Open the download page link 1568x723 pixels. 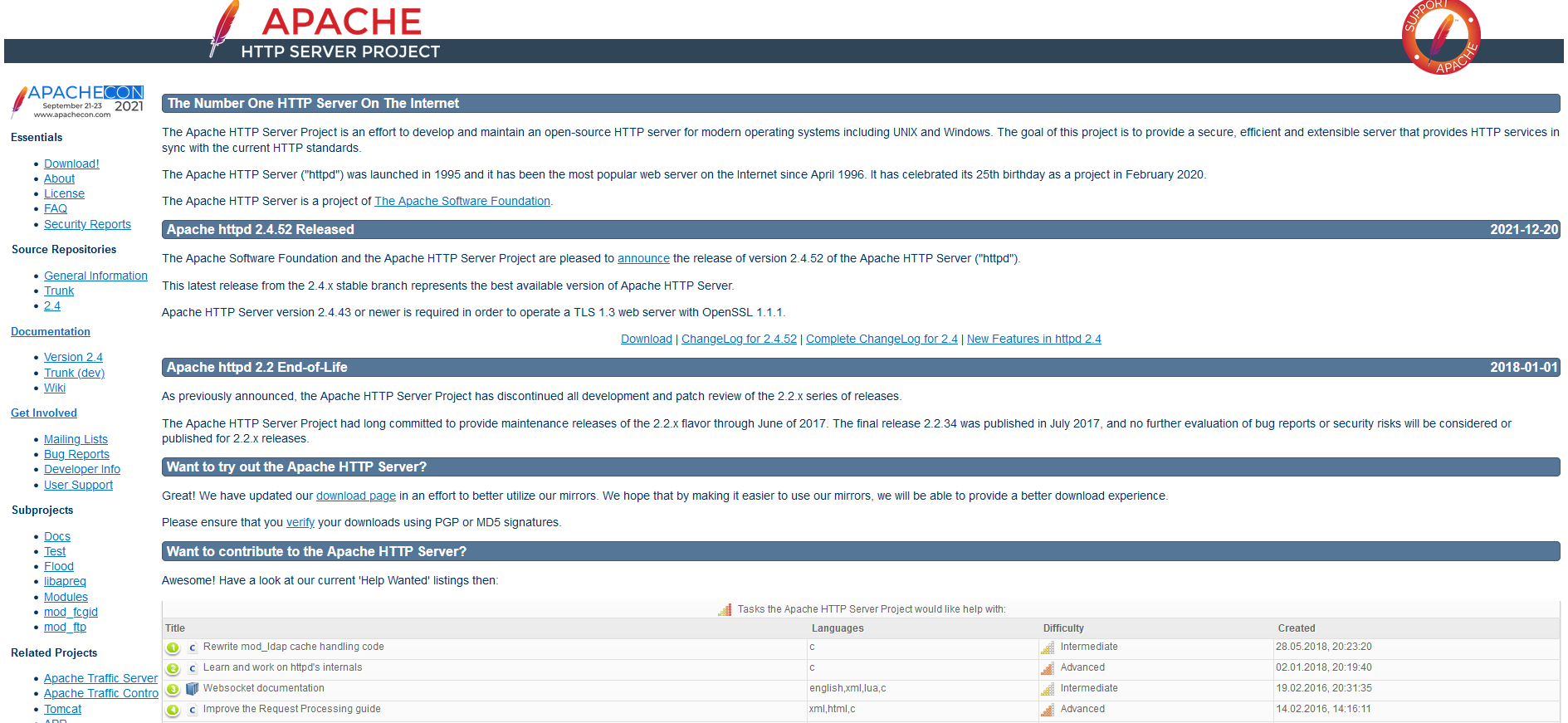(356, 496)
